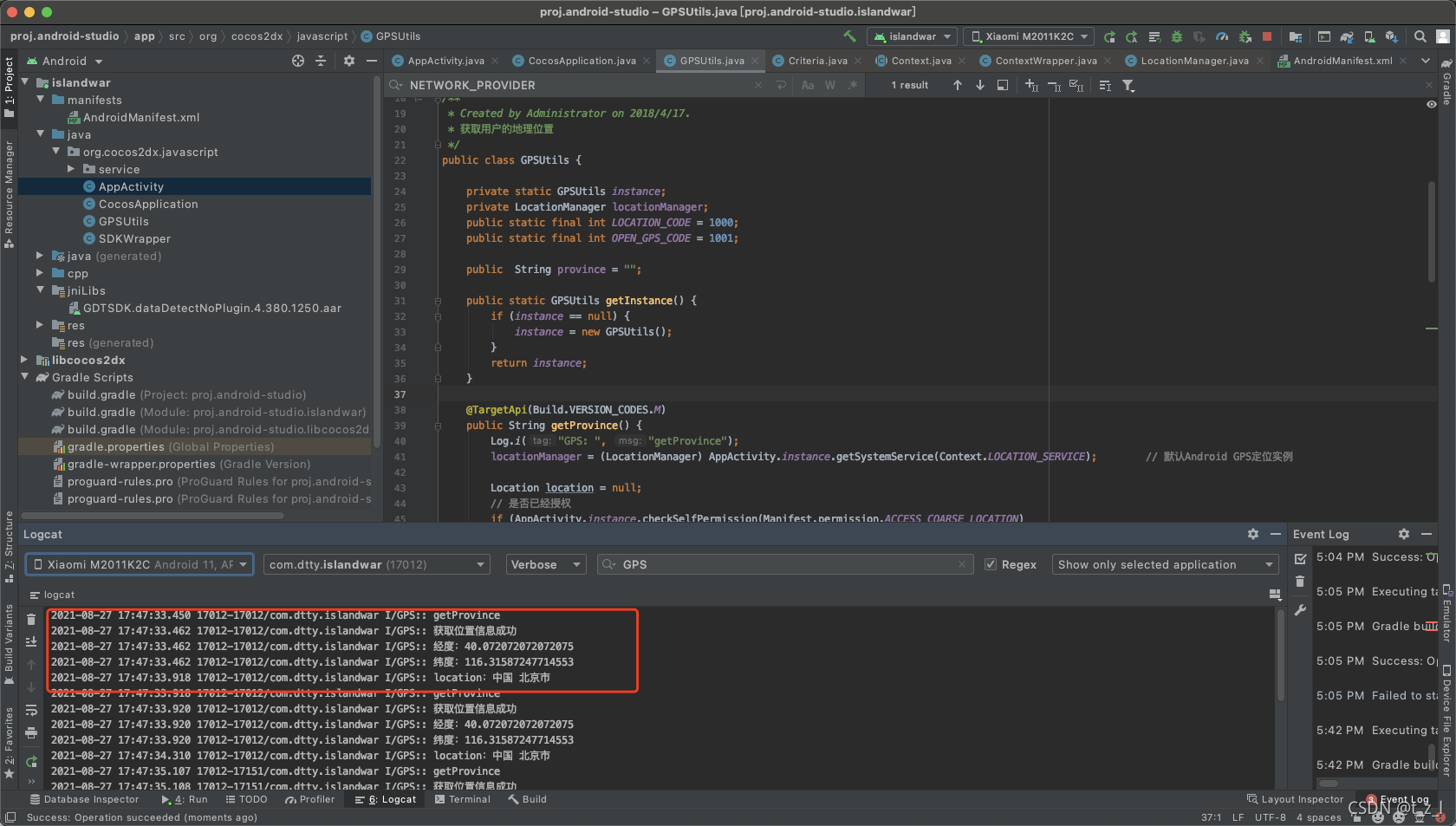Switch to AndroidManifest.xml editor tab
The height and width of the screenshot is (826, 1456).
tap(1342, 61)
